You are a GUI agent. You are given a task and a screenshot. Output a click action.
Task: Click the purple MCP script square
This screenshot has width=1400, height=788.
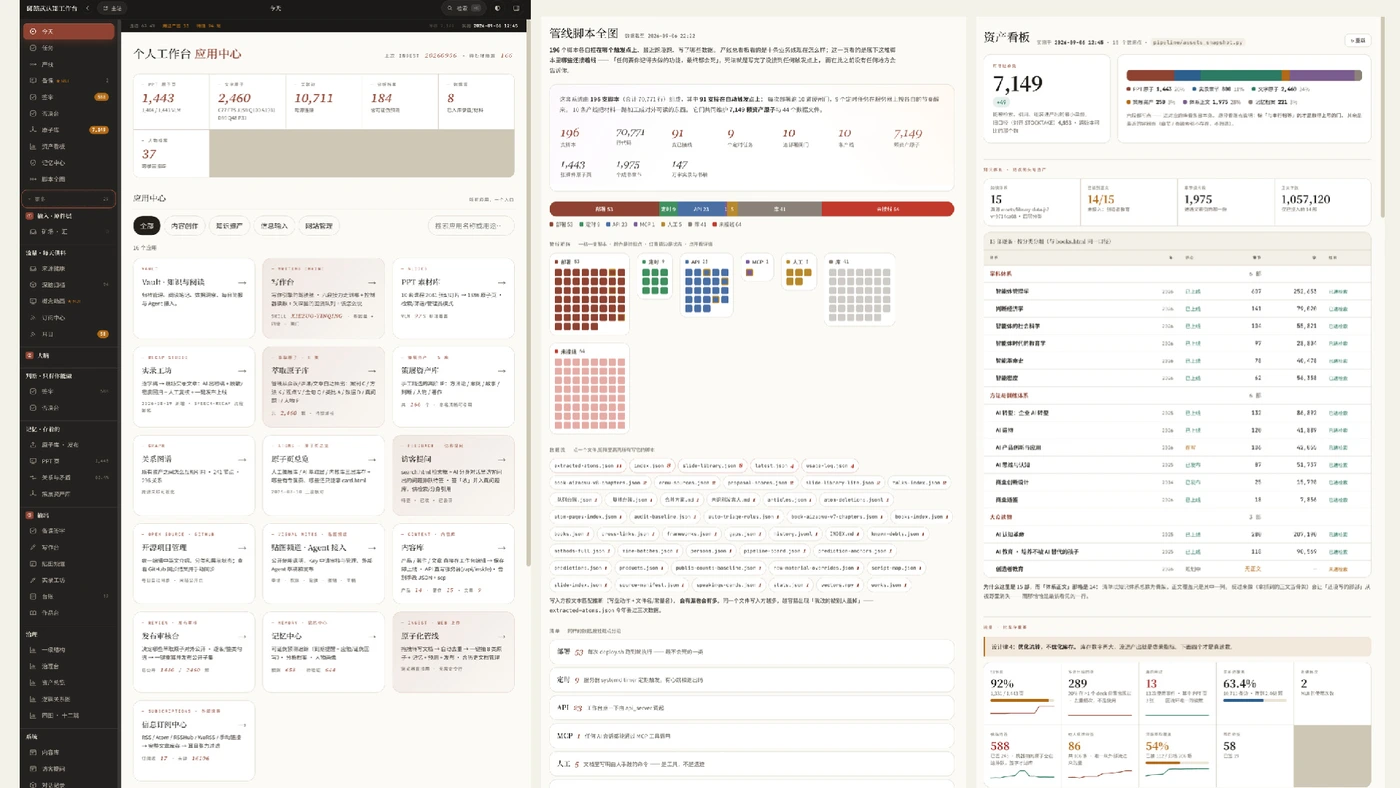751,272
